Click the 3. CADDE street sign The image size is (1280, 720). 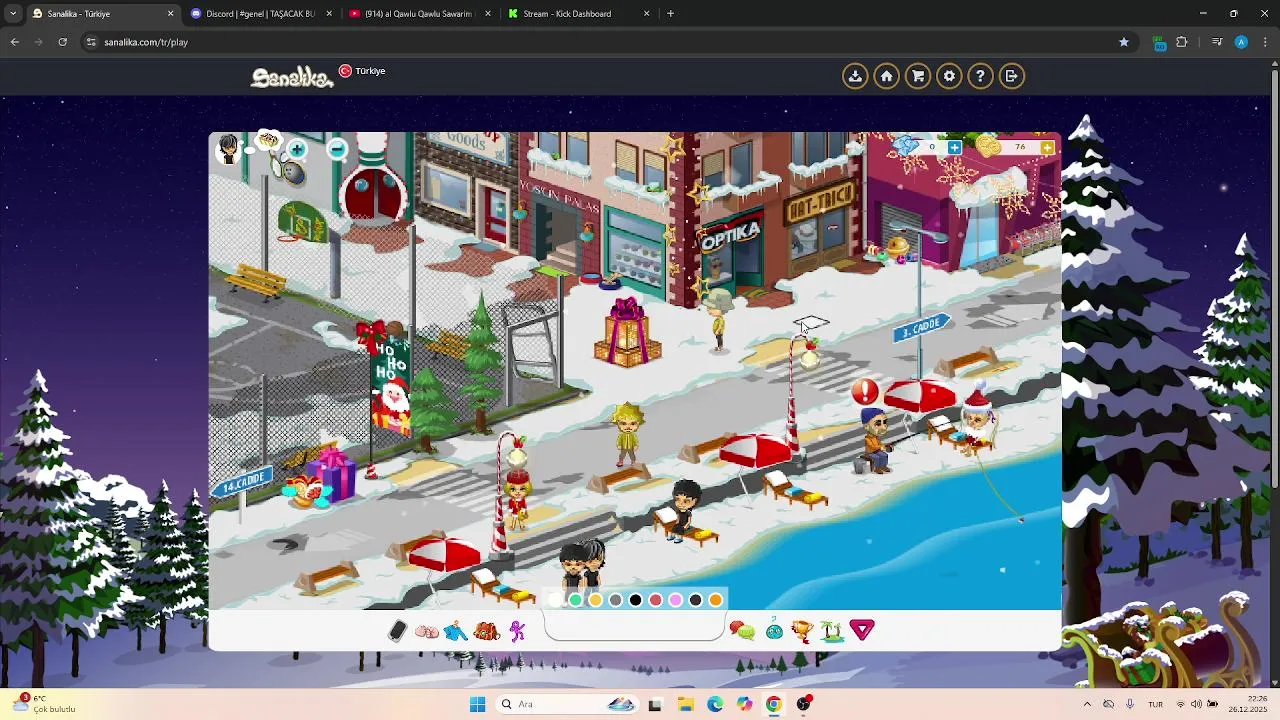coord(921,328)
